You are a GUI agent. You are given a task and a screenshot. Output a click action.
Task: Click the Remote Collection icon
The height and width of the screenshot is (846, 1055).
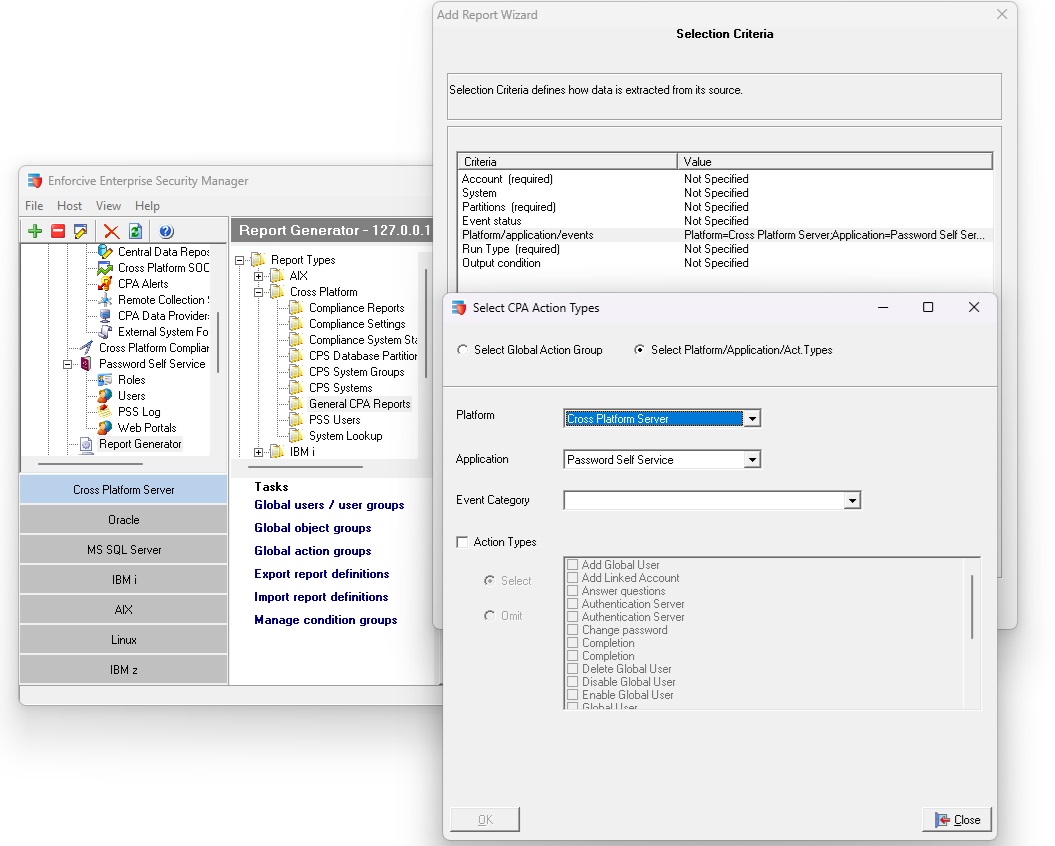(x=105, y=300)
